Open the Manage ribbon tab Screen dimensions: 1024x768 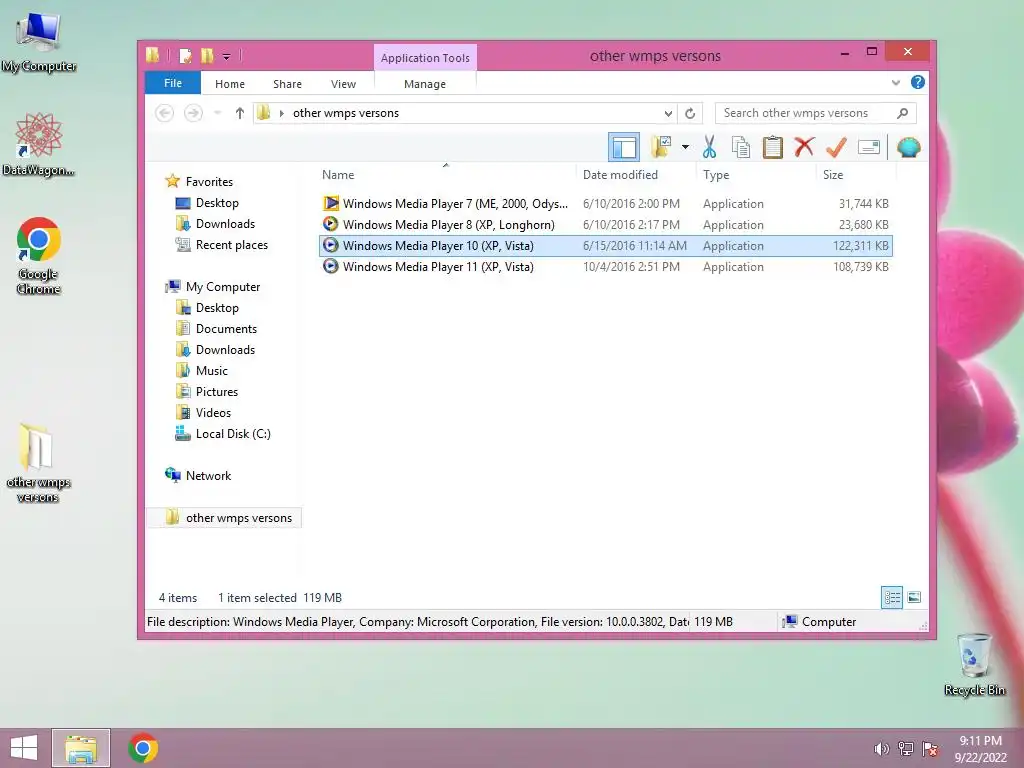coord(424,84)
